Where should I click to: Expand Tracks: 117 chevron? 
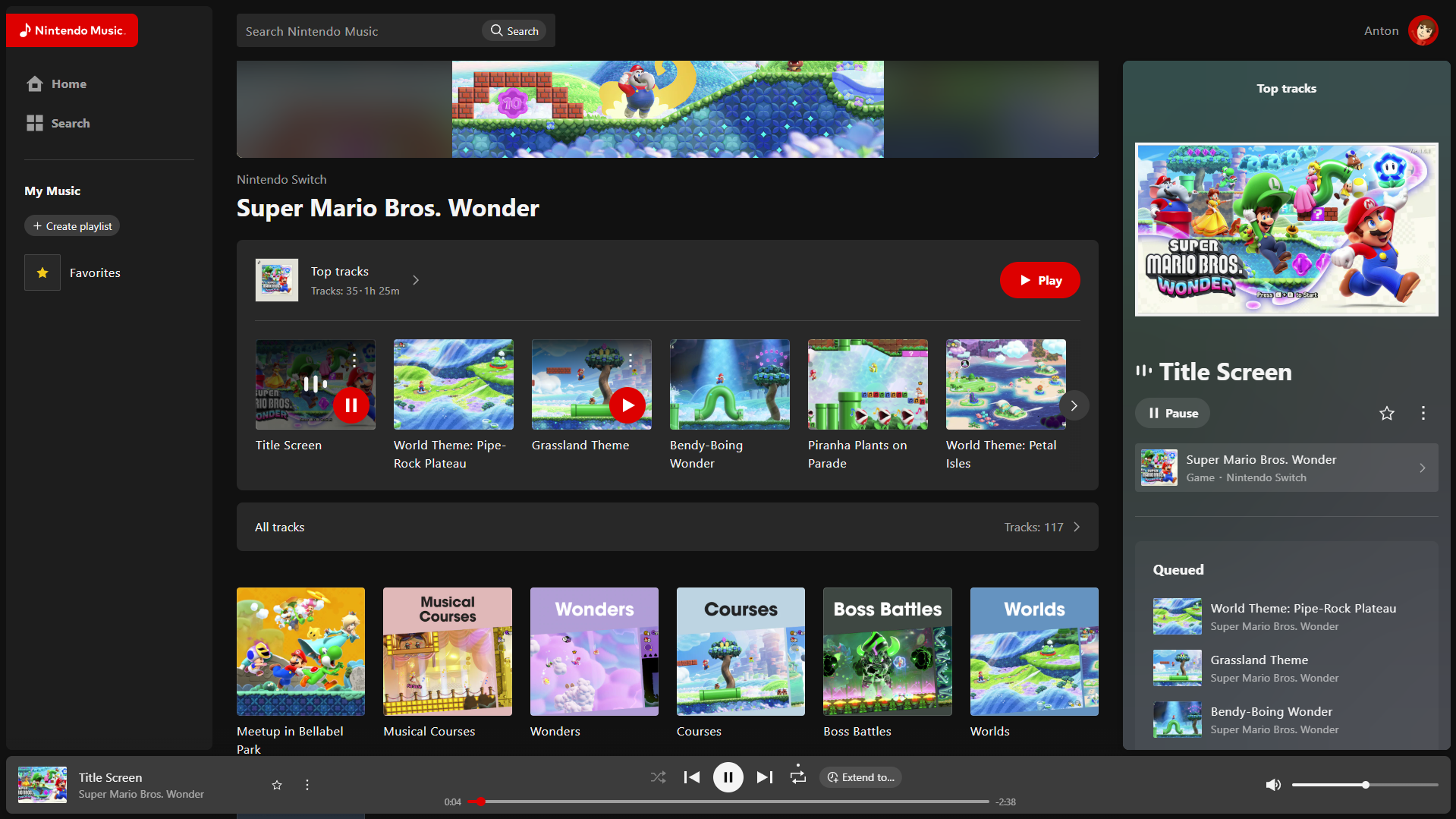(x=1077, y=527)
